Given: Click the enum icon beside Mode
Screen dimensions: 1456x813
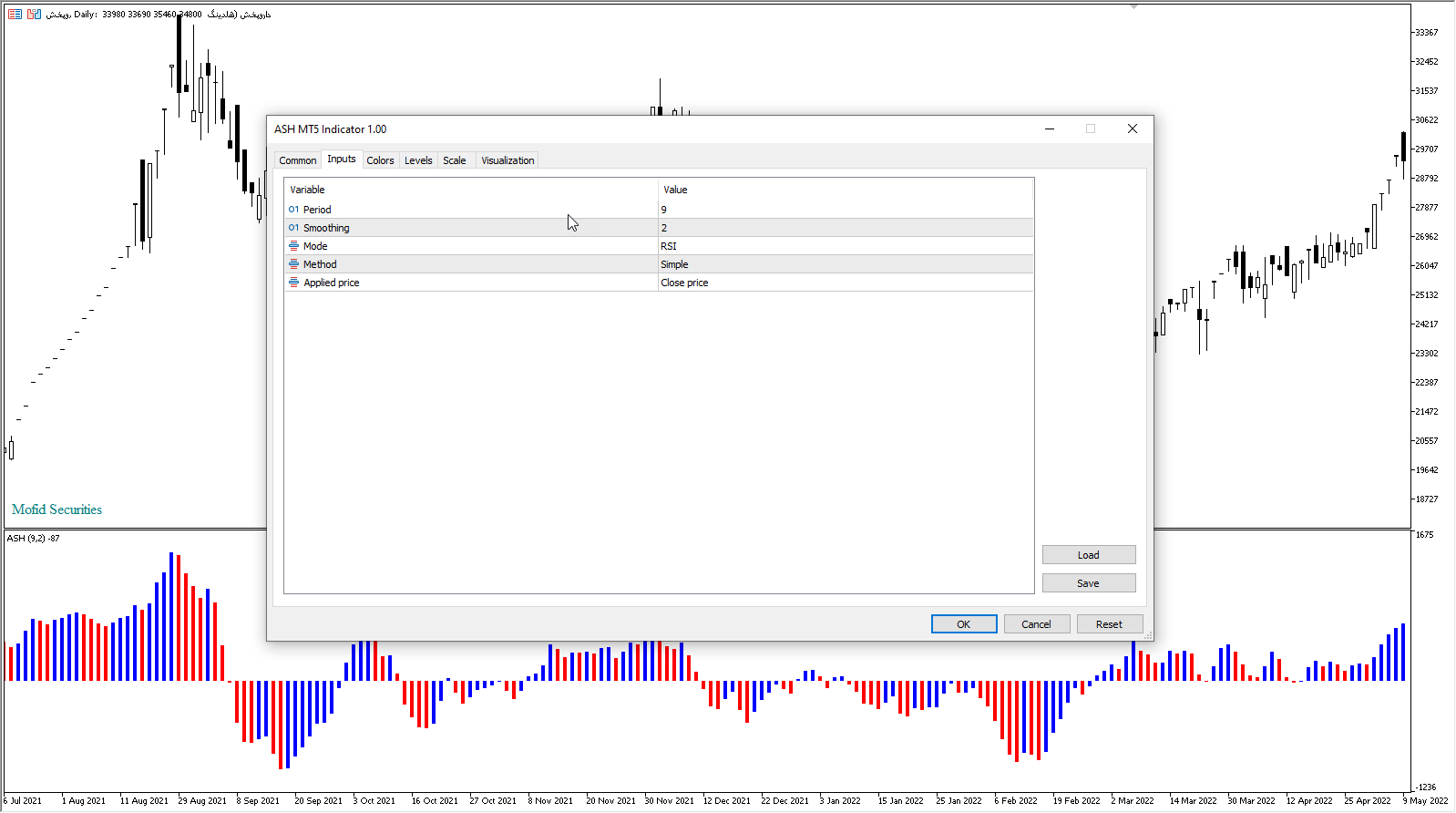Looking at the screenshot, I should click(293, 246).
